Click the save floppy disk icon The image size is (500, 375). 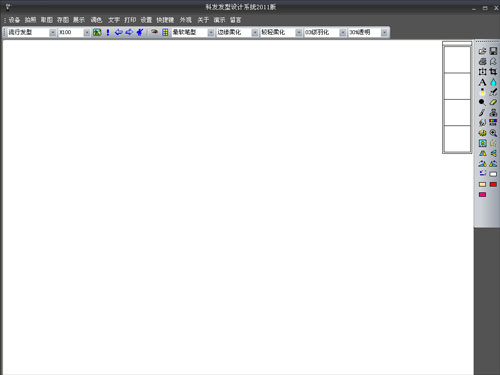[493, 51]
